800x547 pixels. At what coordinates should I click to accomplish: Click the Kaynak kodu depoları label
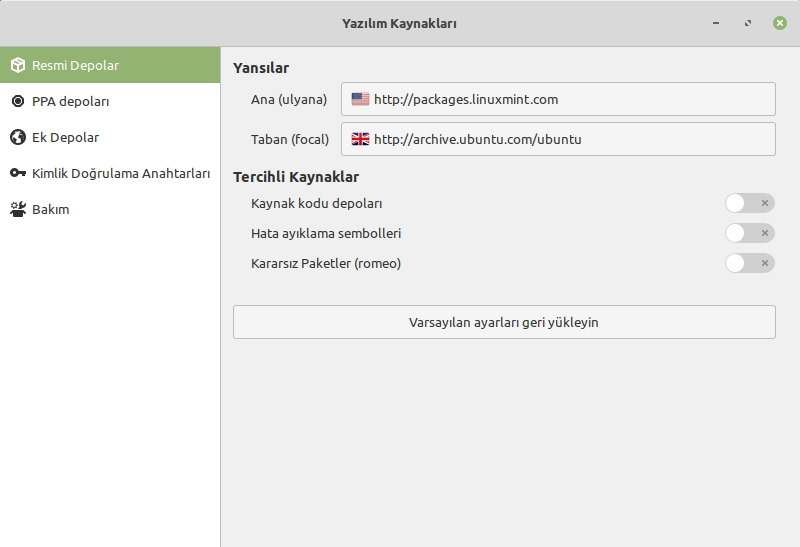click(316, 204)
